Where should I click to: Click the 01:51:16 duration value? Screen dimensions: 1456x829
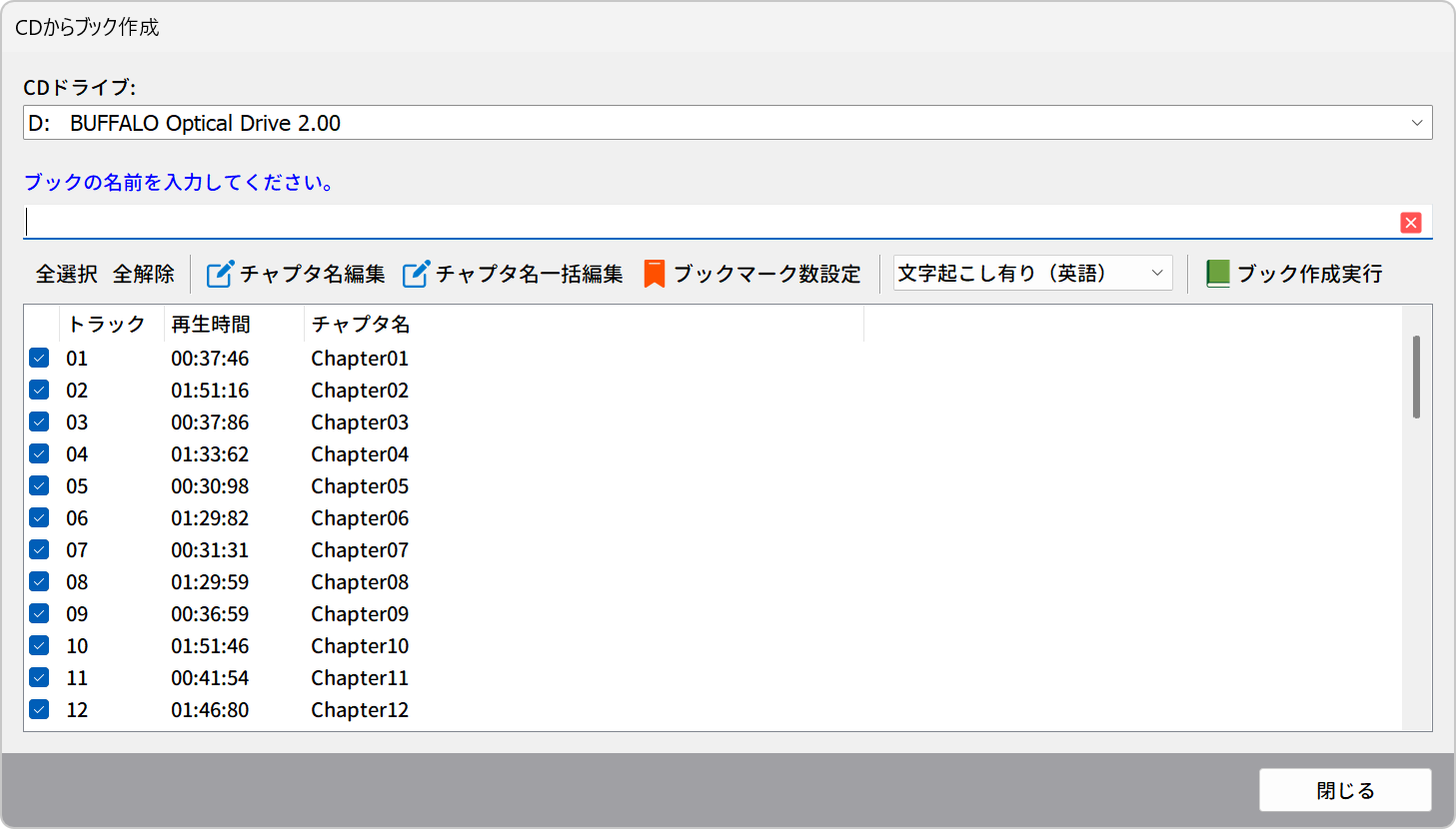210,390
